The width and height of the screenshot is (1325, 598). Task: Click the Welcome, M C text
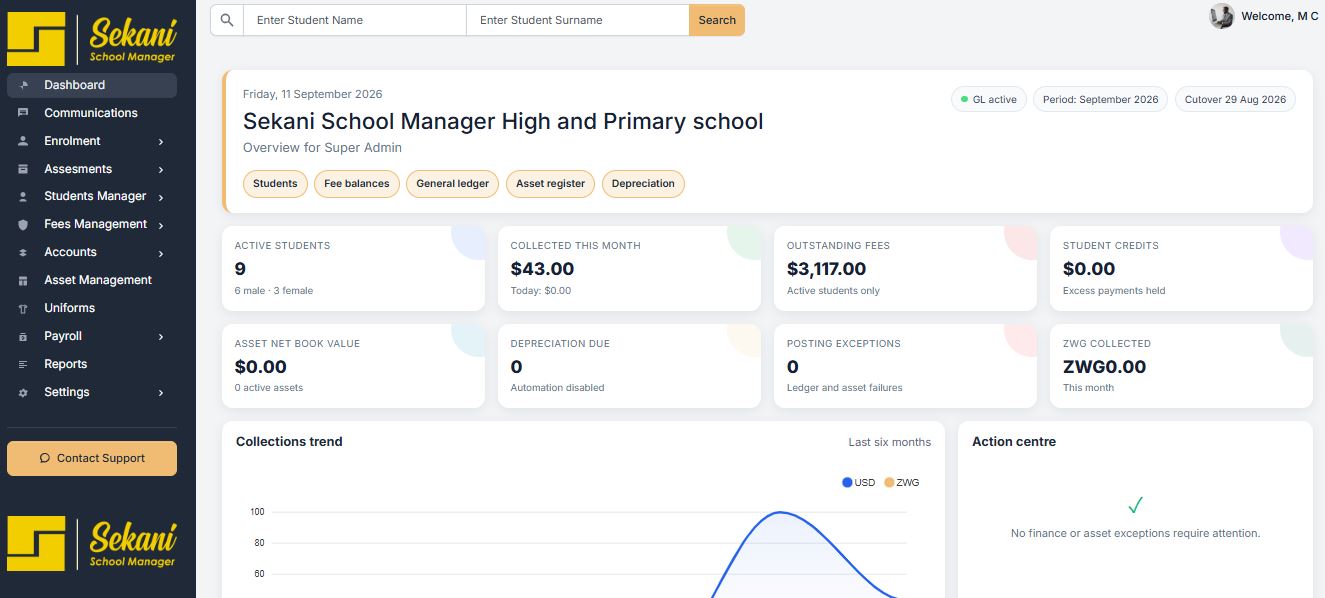tap(1280, 17)
